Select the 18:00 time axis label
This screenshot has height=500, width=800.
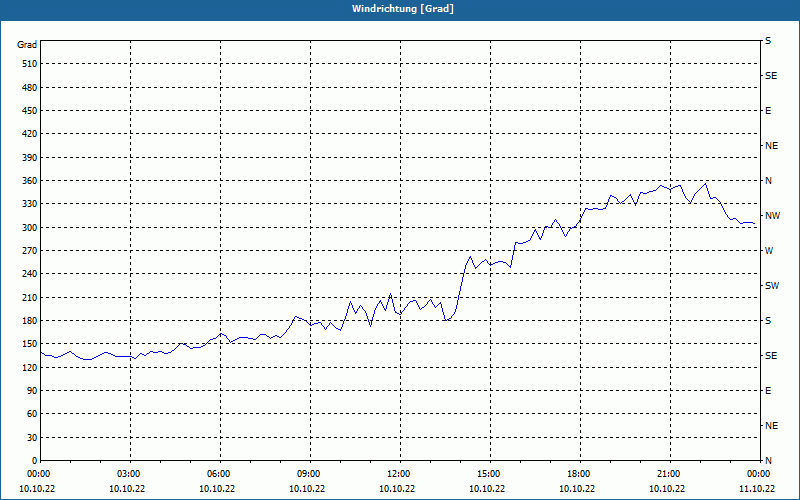tap(580, 473)
